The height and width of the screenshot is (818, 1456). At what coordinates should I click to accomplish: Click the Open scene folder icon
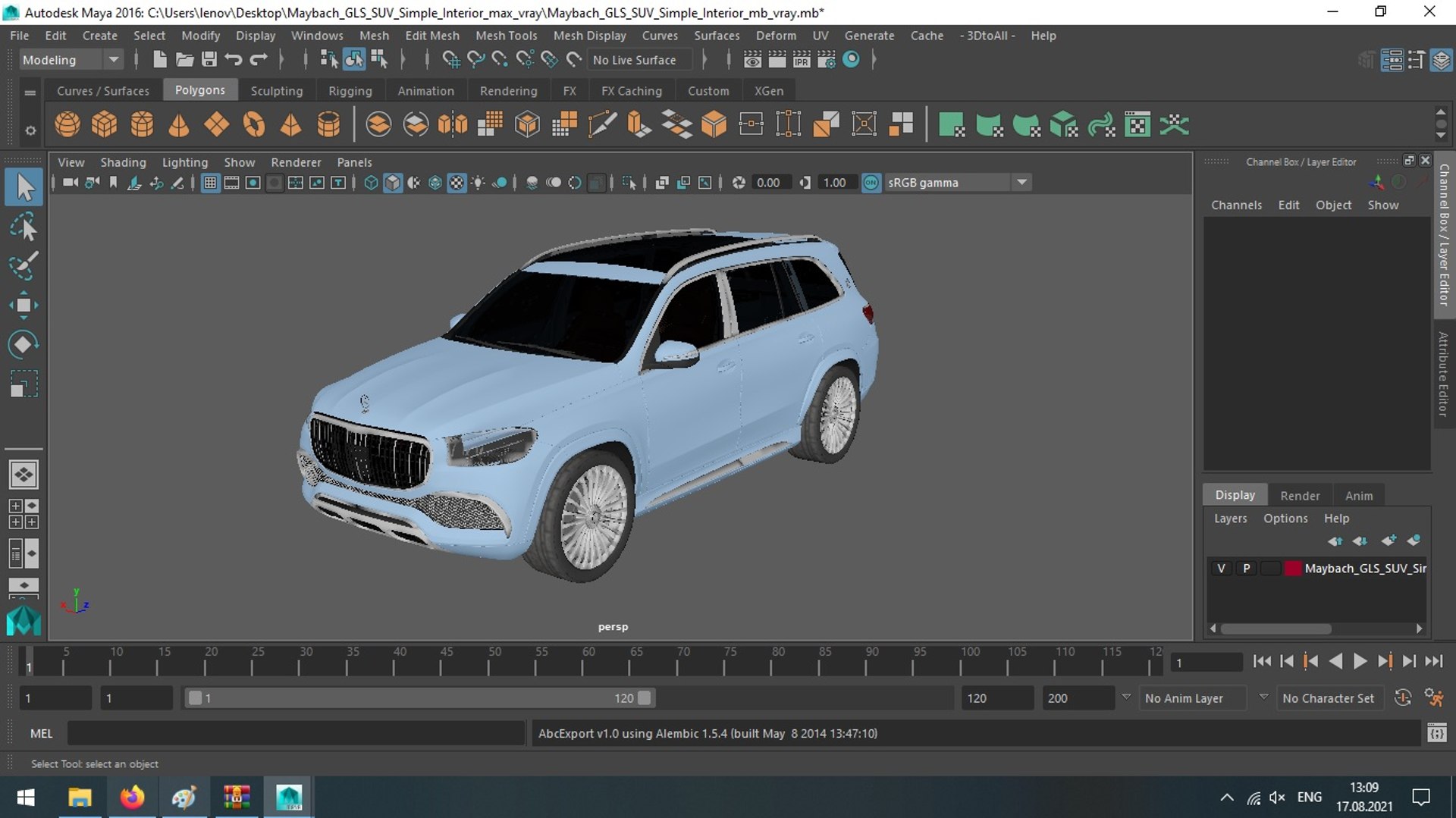[x=184, y=59]
